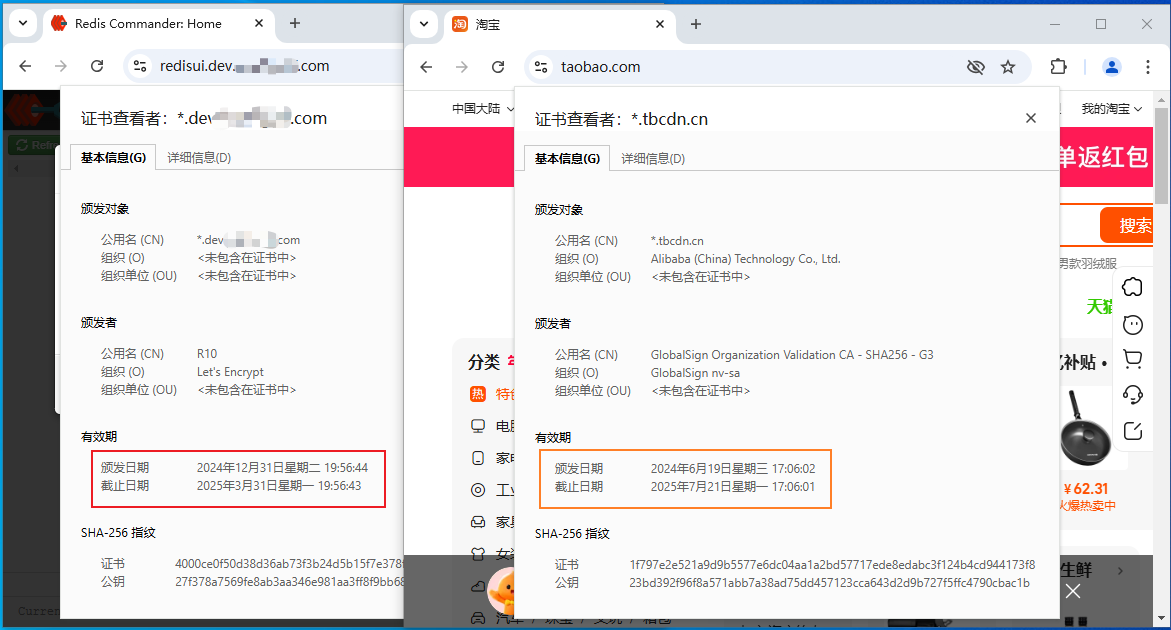Go forward in the Redis Commander window
The width and height of the screenshot is (1171, 630).
(x=60, y=66)
